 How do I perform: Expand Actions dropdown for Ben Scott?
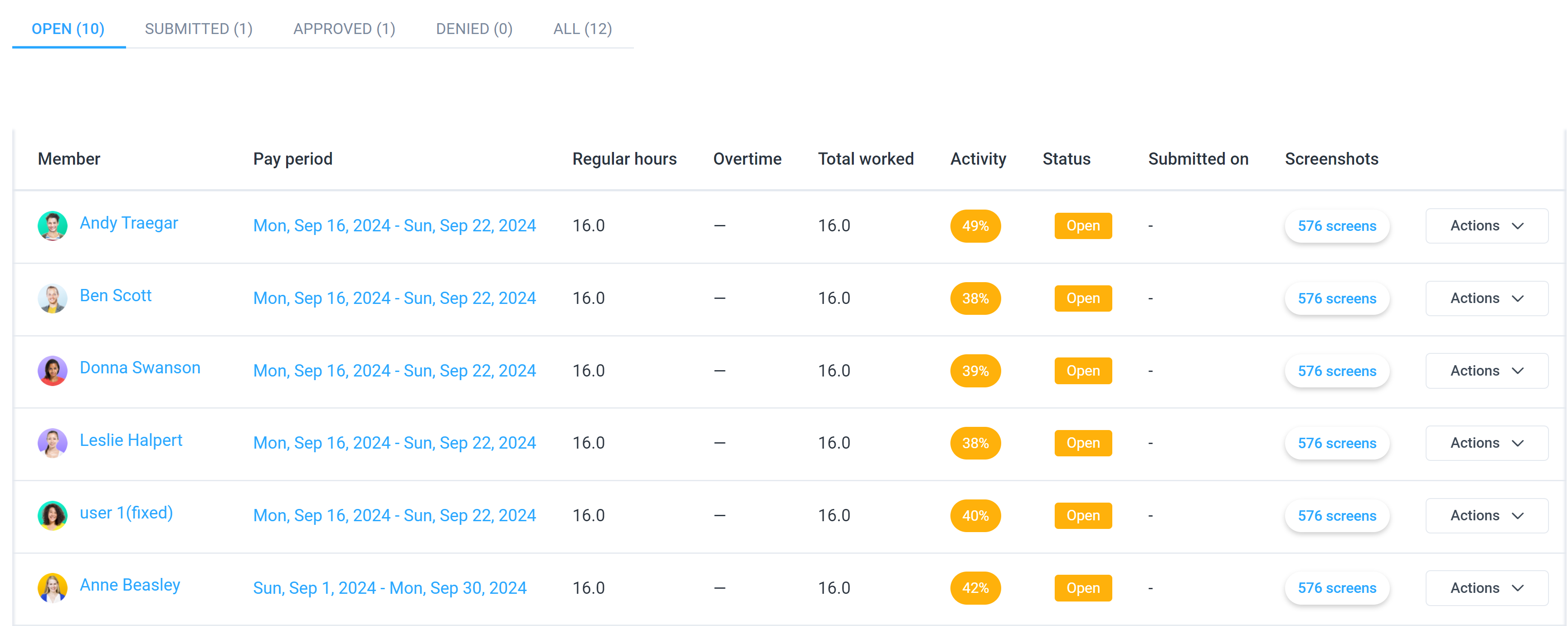pyautogui.click(x=1486, y=298)
